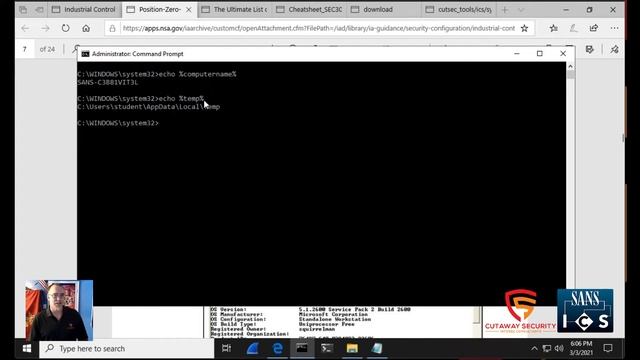Switch to the Industrial Control tab

point(84,9)
